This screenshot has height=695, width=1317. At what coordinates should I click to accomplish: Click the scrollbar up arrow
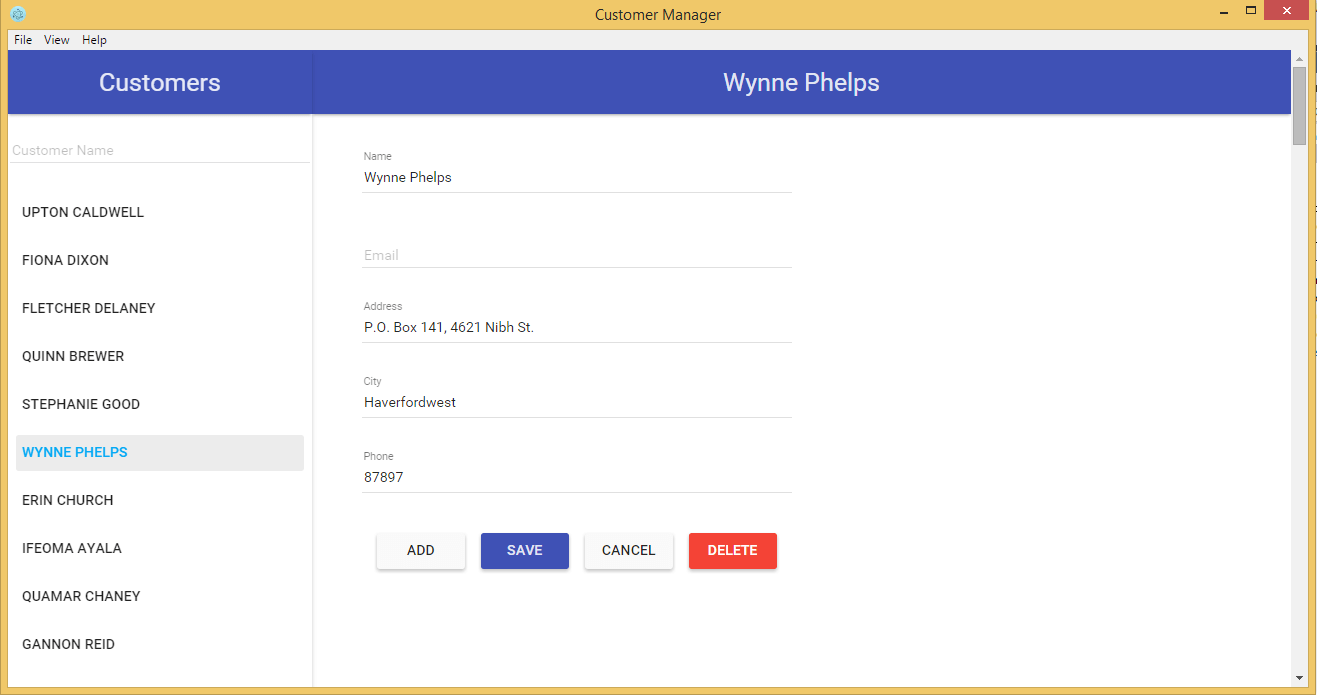click(1299, 58)
